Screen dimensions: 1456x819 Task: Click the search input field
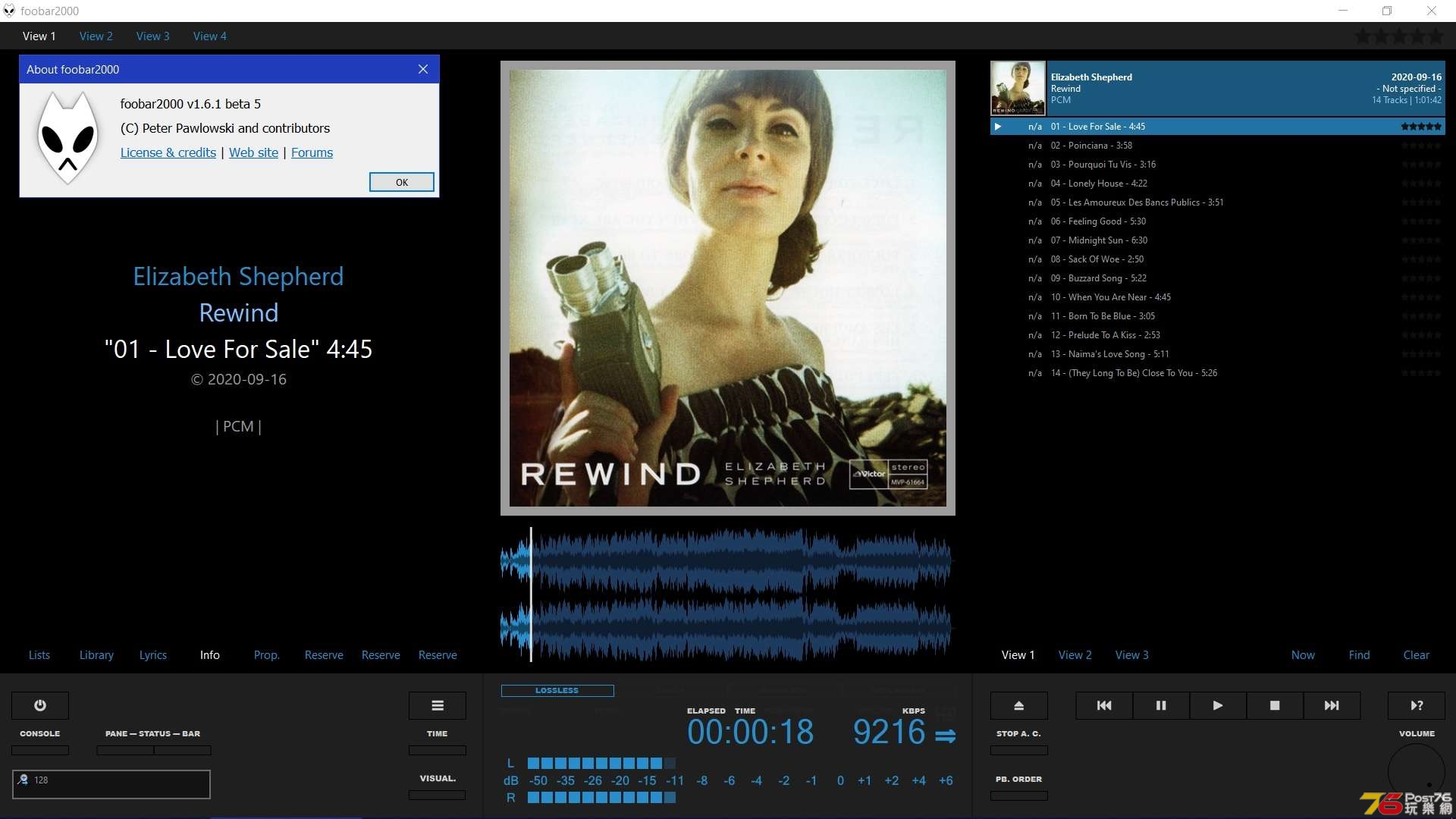point(111,784)
